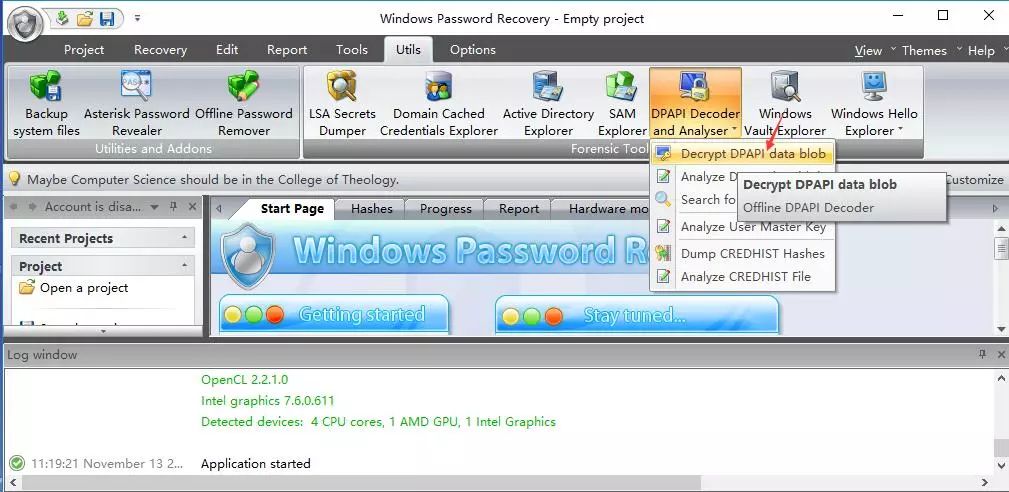Viewport: 1009px width, 492px height.
Task: Click the application shield logo button
Action: click(x=25, y=24)
